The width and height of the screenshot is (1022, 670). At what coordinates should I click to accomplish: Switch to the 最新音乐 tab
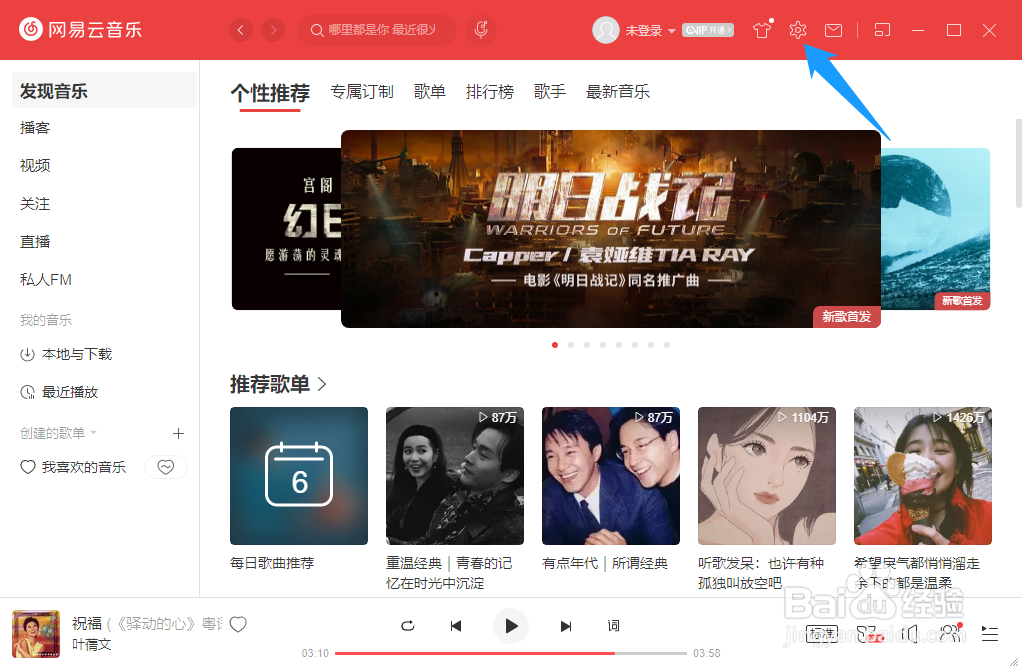[x=617, y=92]
